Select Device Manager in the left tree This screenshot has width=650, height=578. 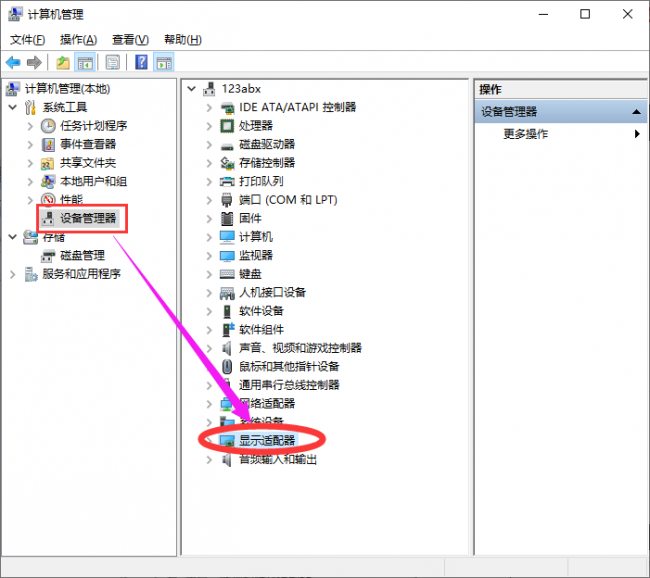88,218
